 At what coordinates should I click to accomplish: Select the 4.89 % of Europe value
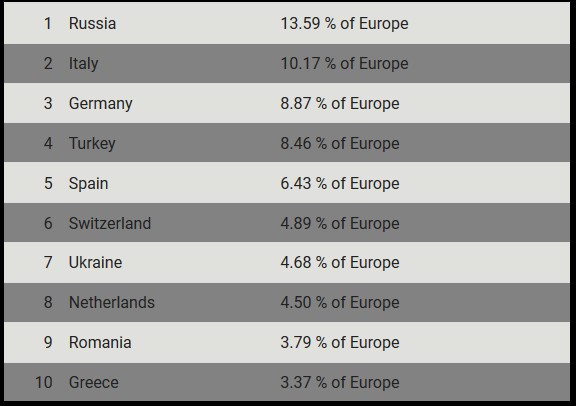click(340, 223)
